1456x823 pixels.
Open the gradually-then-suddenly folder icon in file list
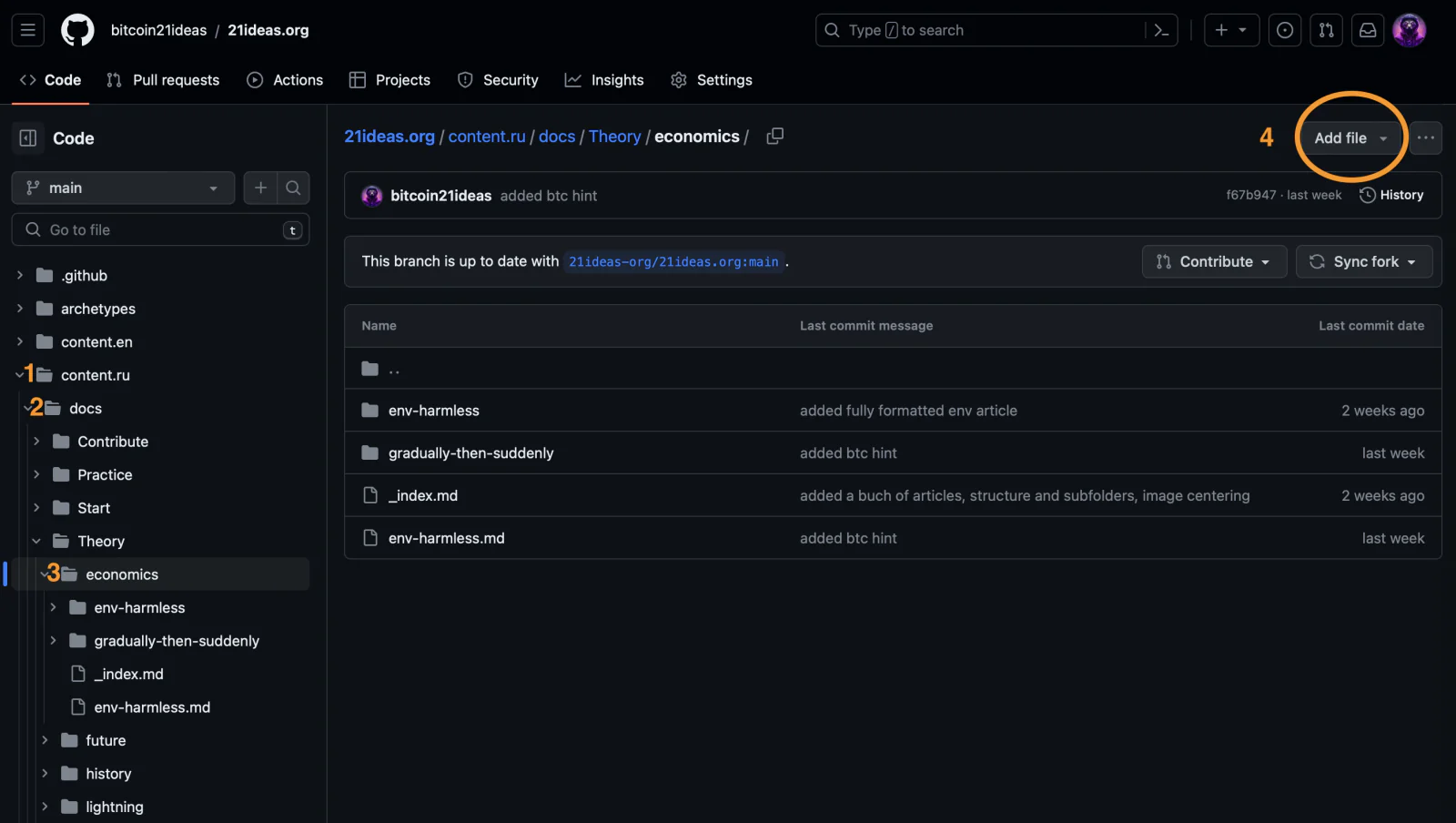[x=369, y=453]
